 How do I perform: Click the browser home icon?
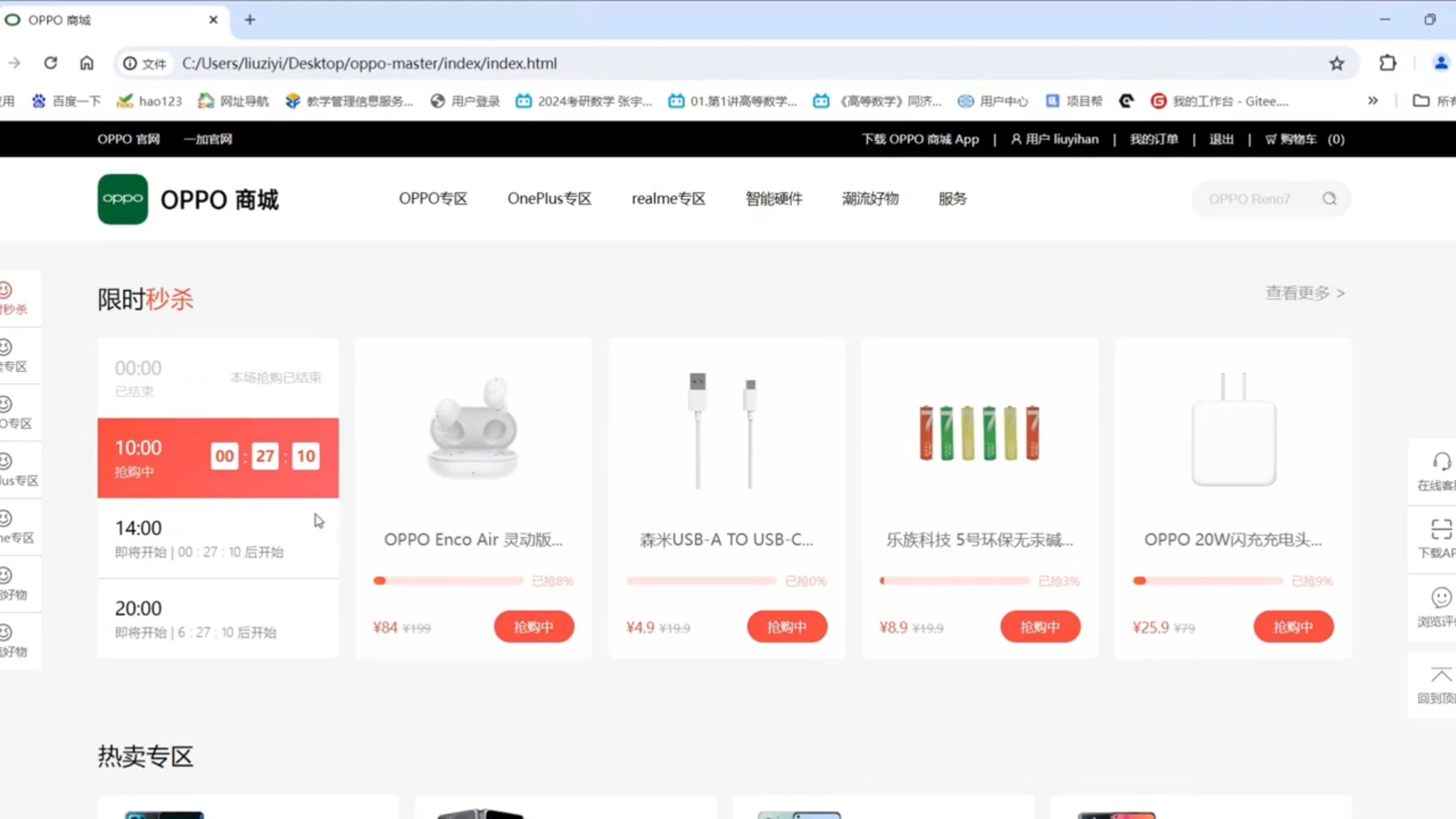[86, 63]
